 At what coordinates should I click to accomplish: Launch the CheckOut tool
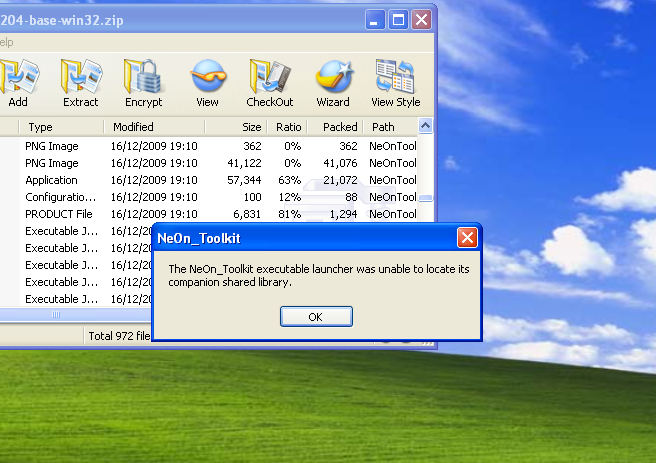[270, 84]
